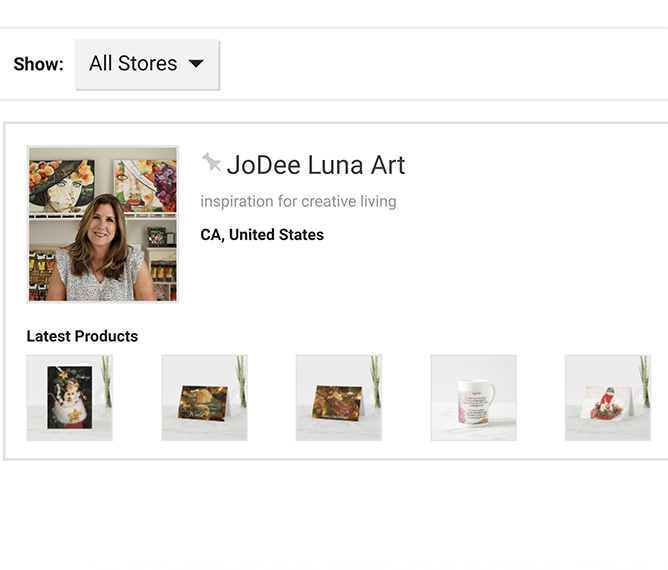The image size is (668, 570).
Task: Click the hat-lady painting in the profile photo
Action: [x=60, y=183]
